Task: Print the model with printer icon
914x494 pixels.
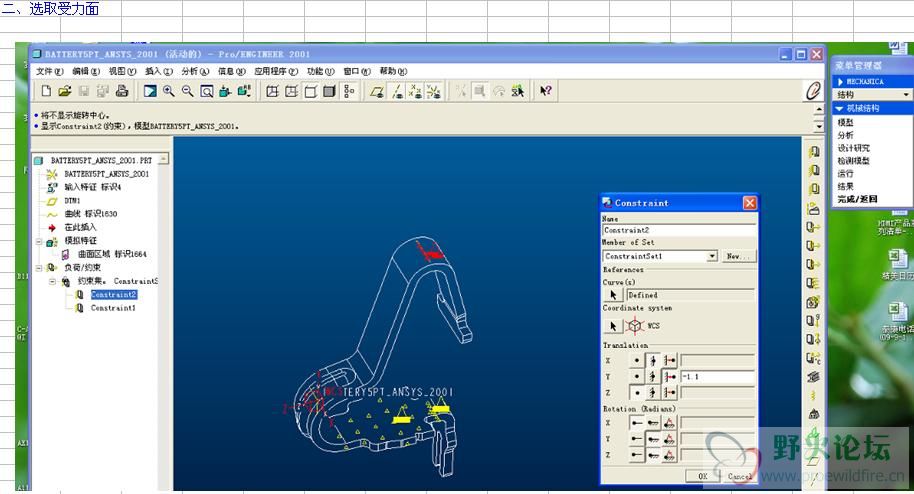Action: pos(122,91)
